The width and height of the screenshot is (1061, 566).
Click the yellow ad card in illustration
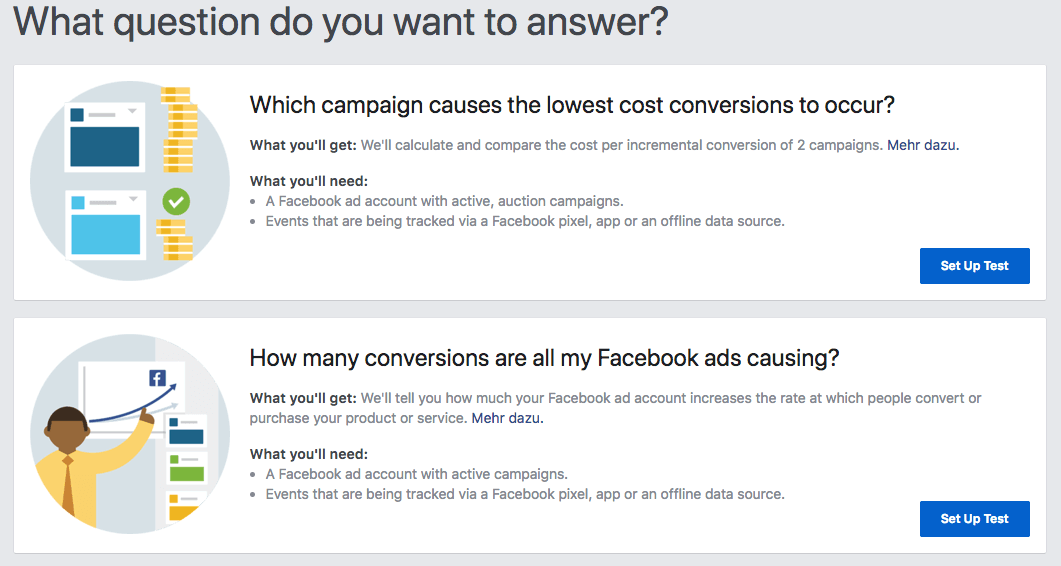(186, 508)
